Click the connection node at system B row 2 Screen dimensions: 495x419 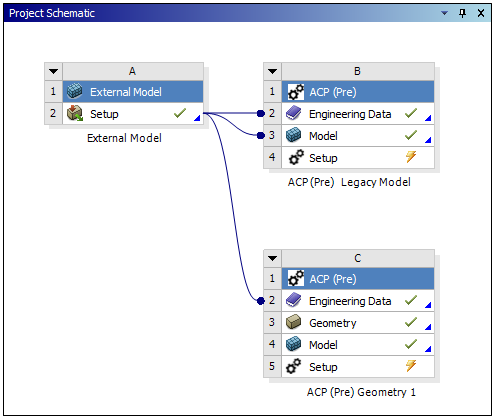261,114
